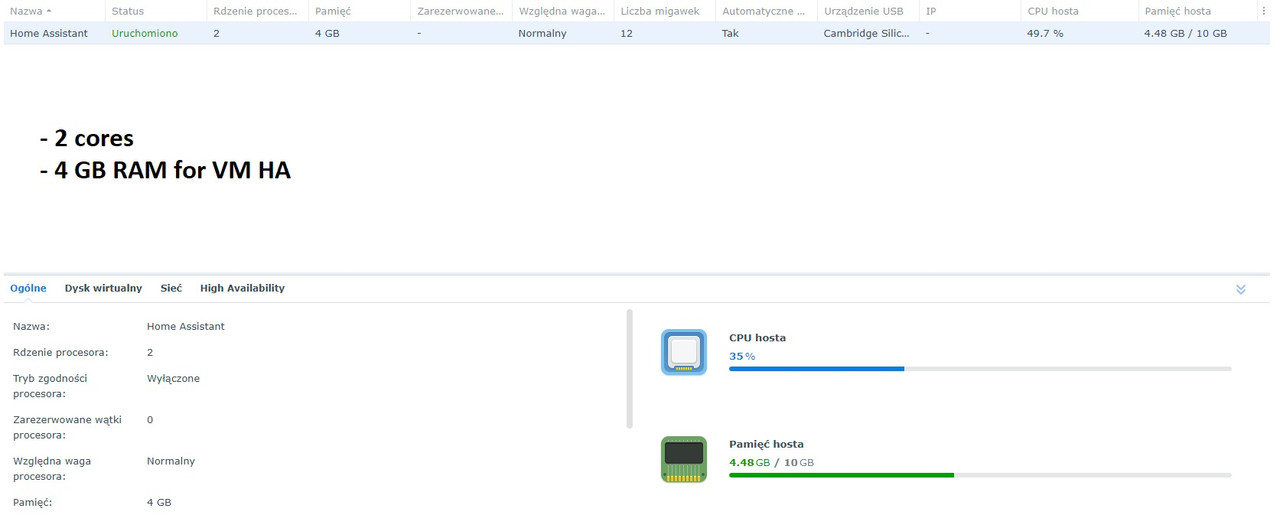The width and height of the screenshot is (1280, 525).
Task: Click the Cambridge Silic... USB device cell
Action: pyautogui.click(x=867, y=33)
